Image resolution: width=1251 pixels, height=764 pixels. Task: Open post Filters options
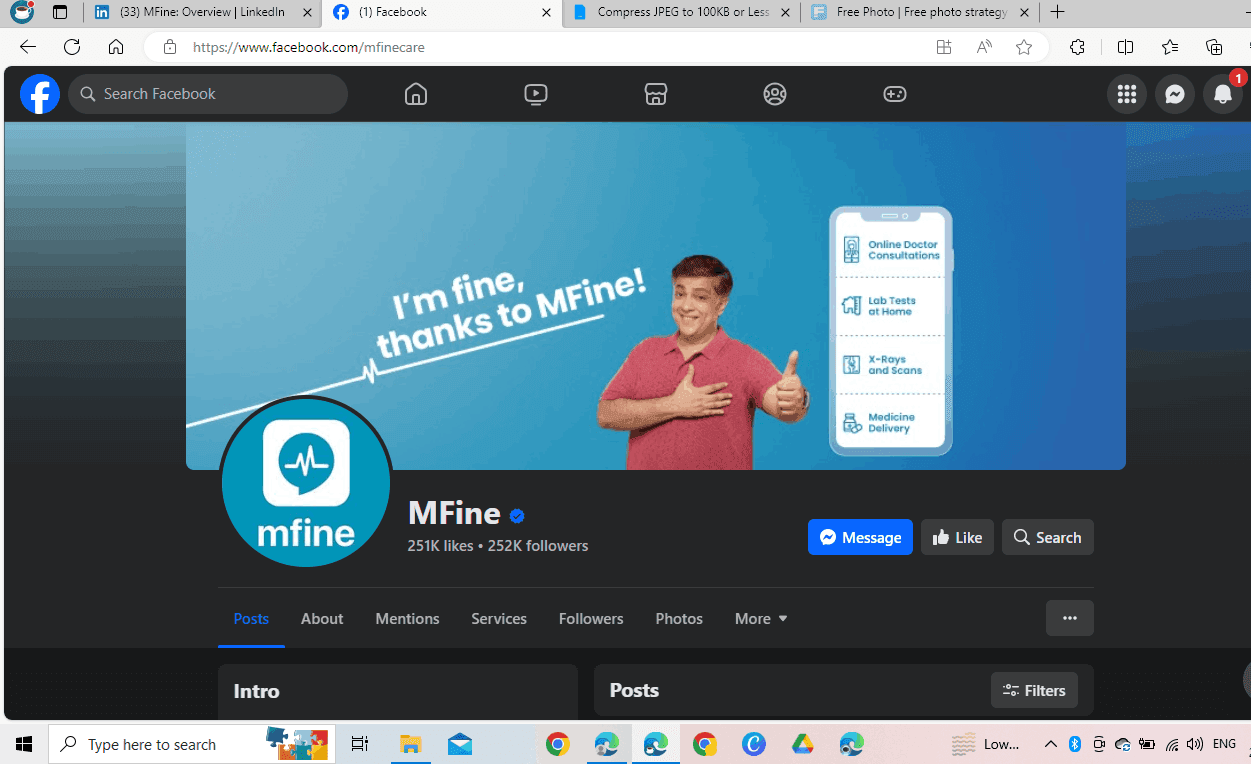(1034, 690)
